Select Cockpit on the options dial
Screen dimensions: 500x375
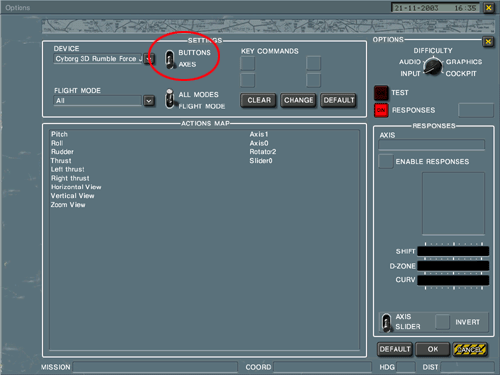(x=461, y=74)
